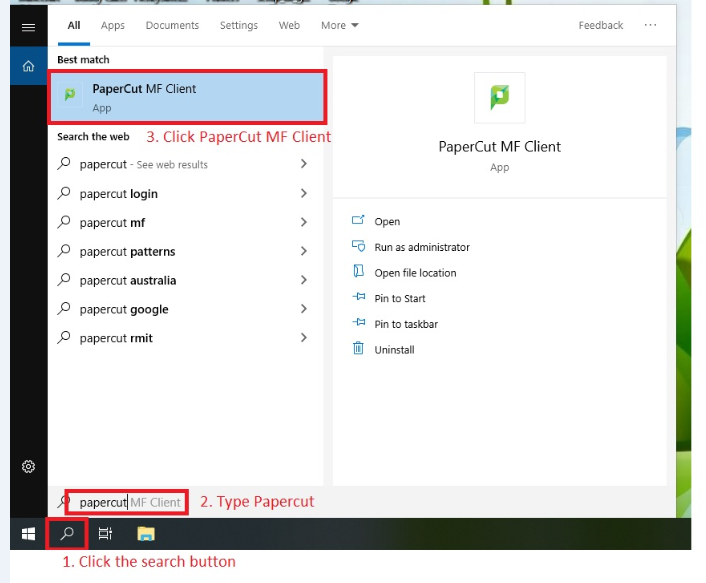Image resolution: width=706 pixels, height=583 pixels.
Task: Select Pin to taskbar
Action: tap(406, 324)
